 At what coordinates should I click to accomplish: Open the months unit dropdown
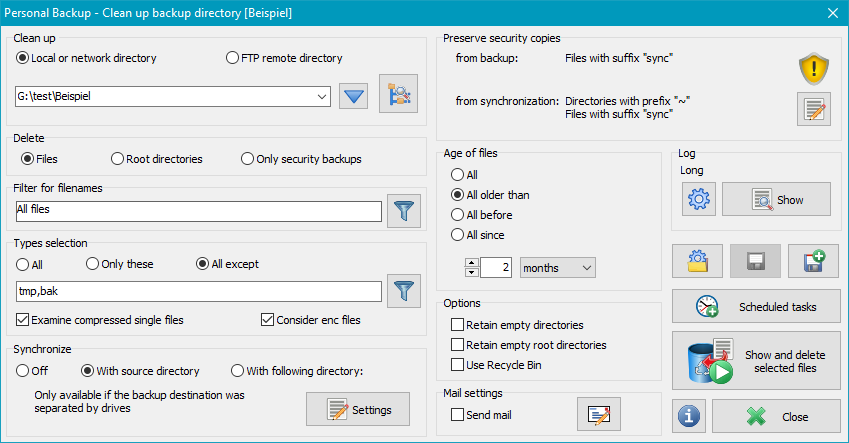(x=558, y=268)
